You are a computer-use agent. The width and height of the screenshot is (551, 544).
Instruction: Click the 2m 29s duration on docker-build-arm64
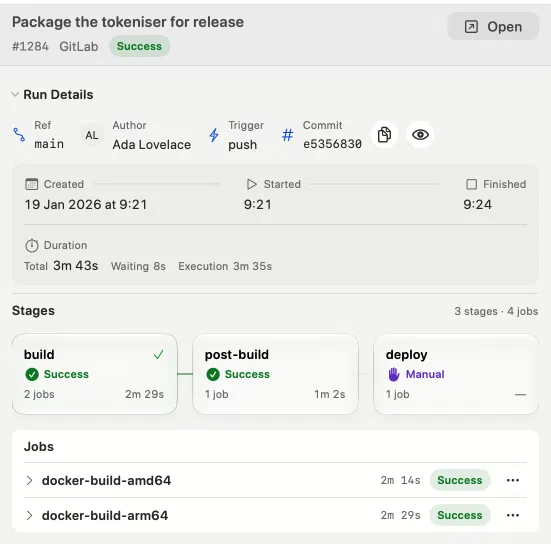pyautogui.click(x=400, y=515)
